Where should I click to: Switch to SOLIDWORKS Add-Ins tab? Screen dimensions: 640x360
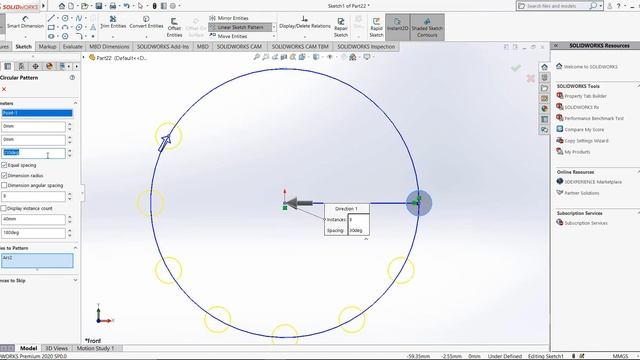point(163,47)
